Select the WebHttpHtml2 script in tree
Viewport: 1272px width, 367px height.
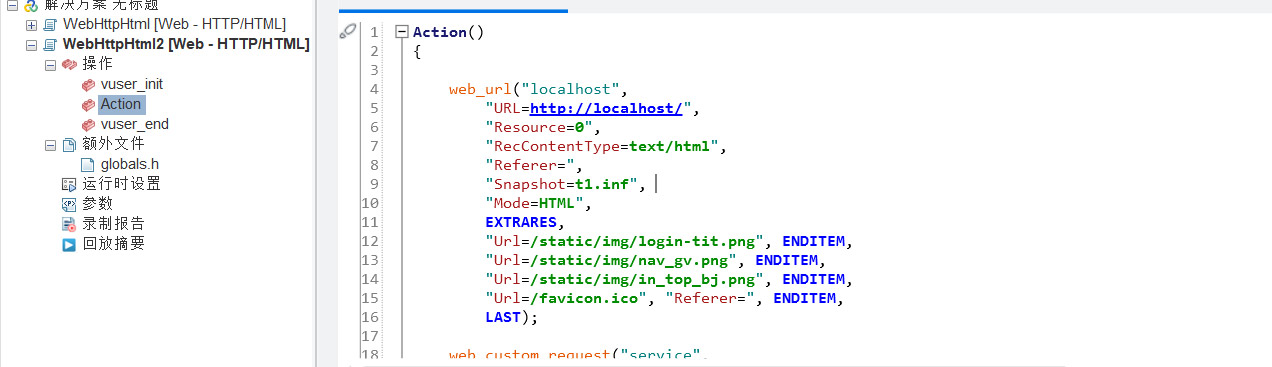[x=185, y=44]
